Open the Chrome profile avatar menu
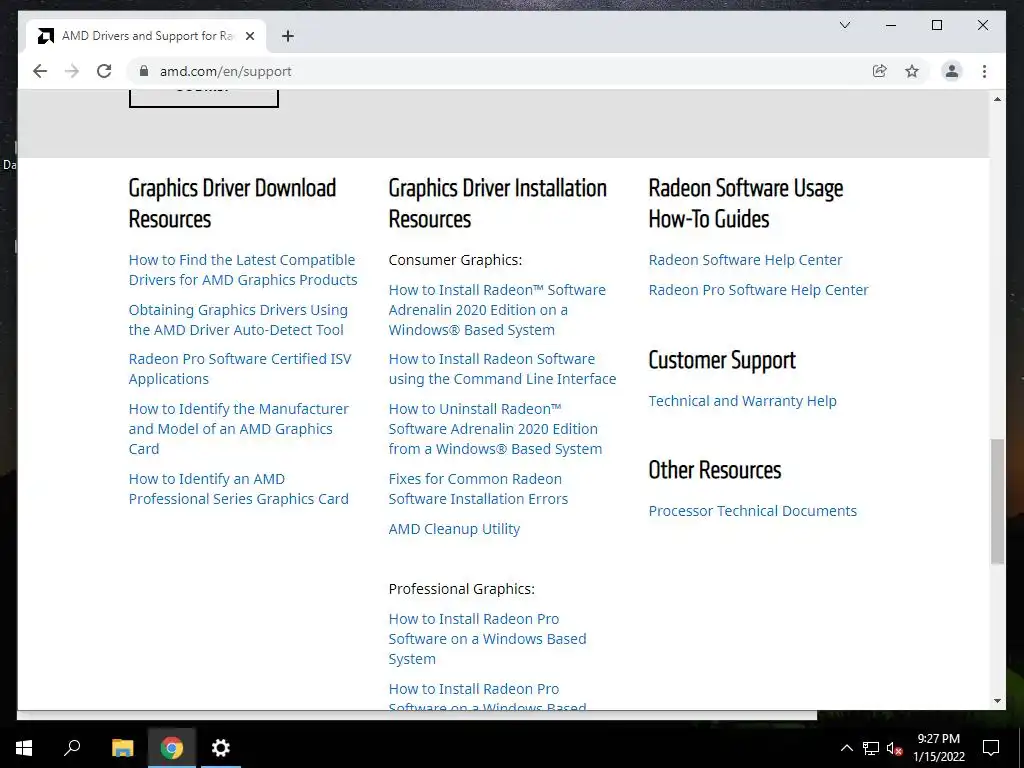This screenshot has height=768, width=1024. pyautogui.click(x=952, y=71)
